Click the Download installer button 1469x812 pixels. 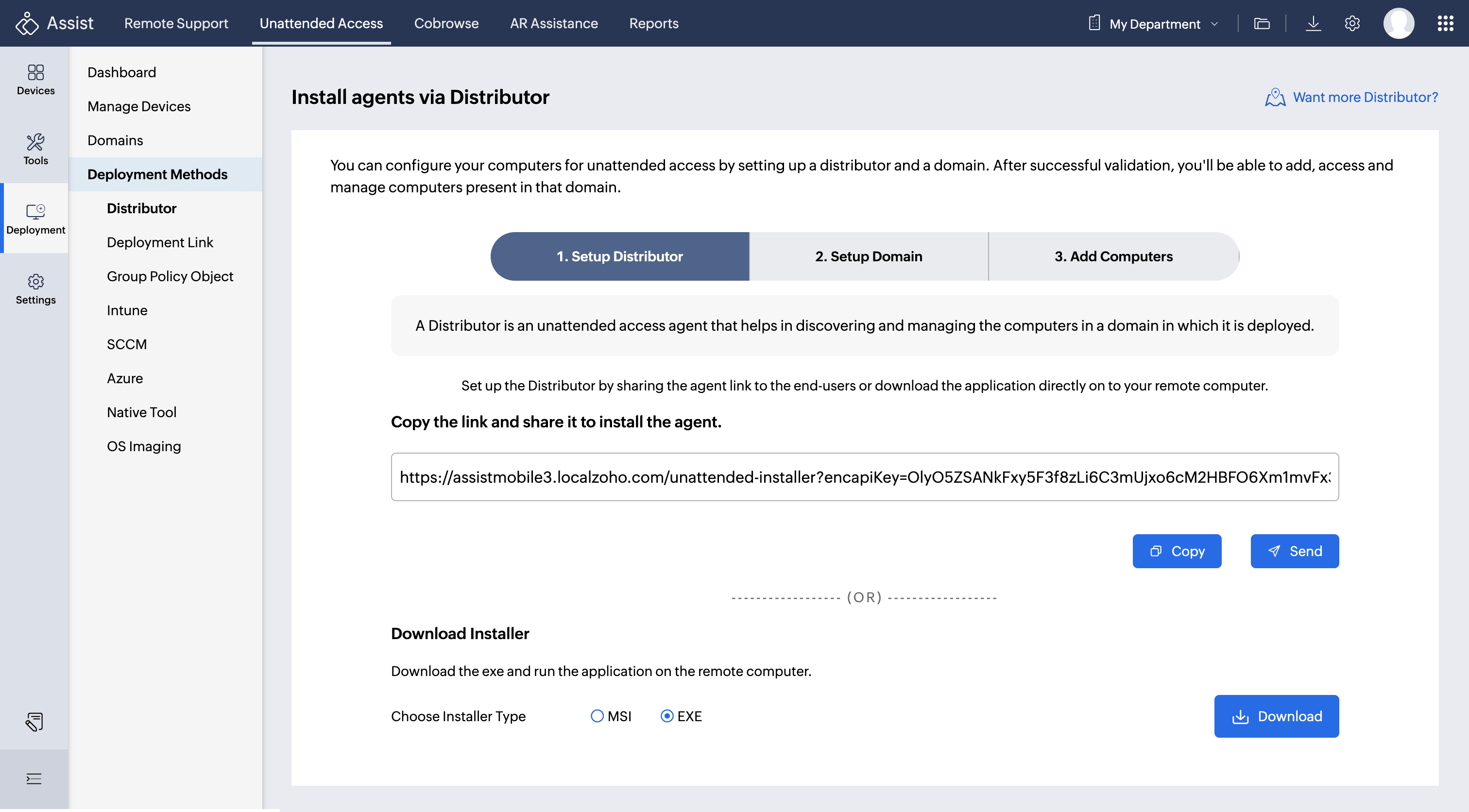(1276, 716)
